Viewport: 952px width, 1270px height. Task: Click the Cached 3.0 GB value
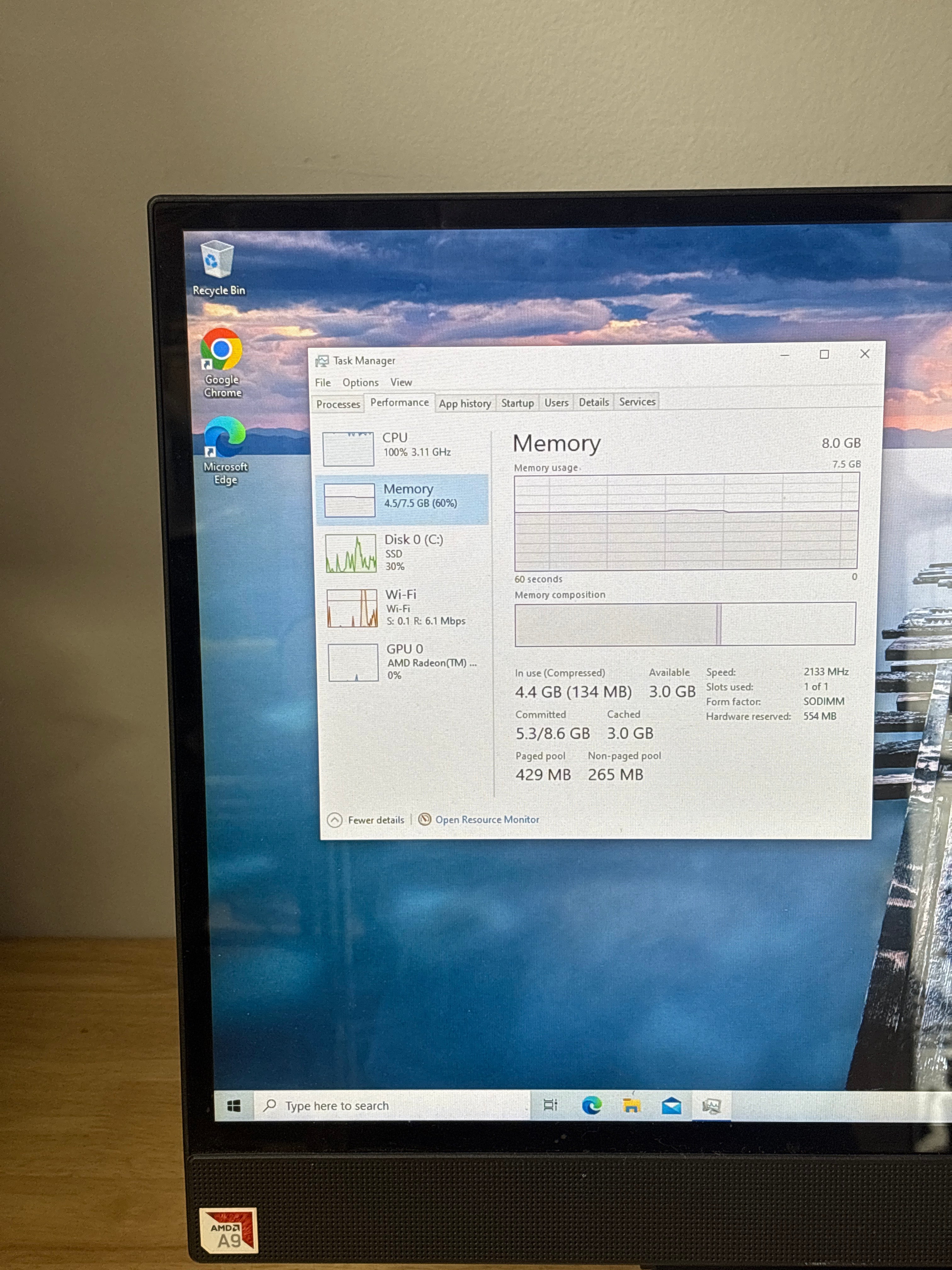(630, 733)
